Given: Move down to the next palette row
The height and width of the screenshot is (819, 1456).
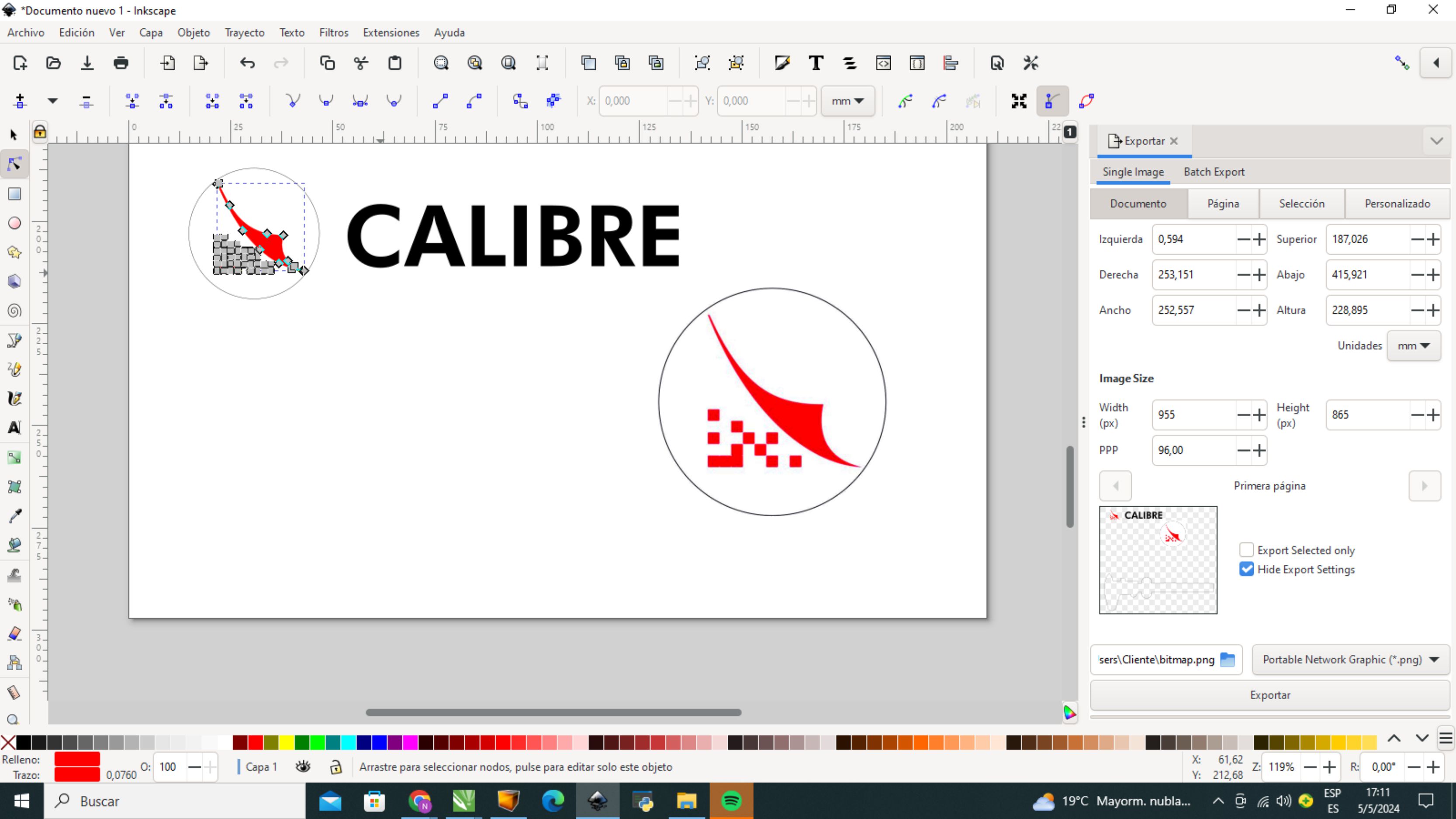Looking at the screenshot, I should point(1422,738).
